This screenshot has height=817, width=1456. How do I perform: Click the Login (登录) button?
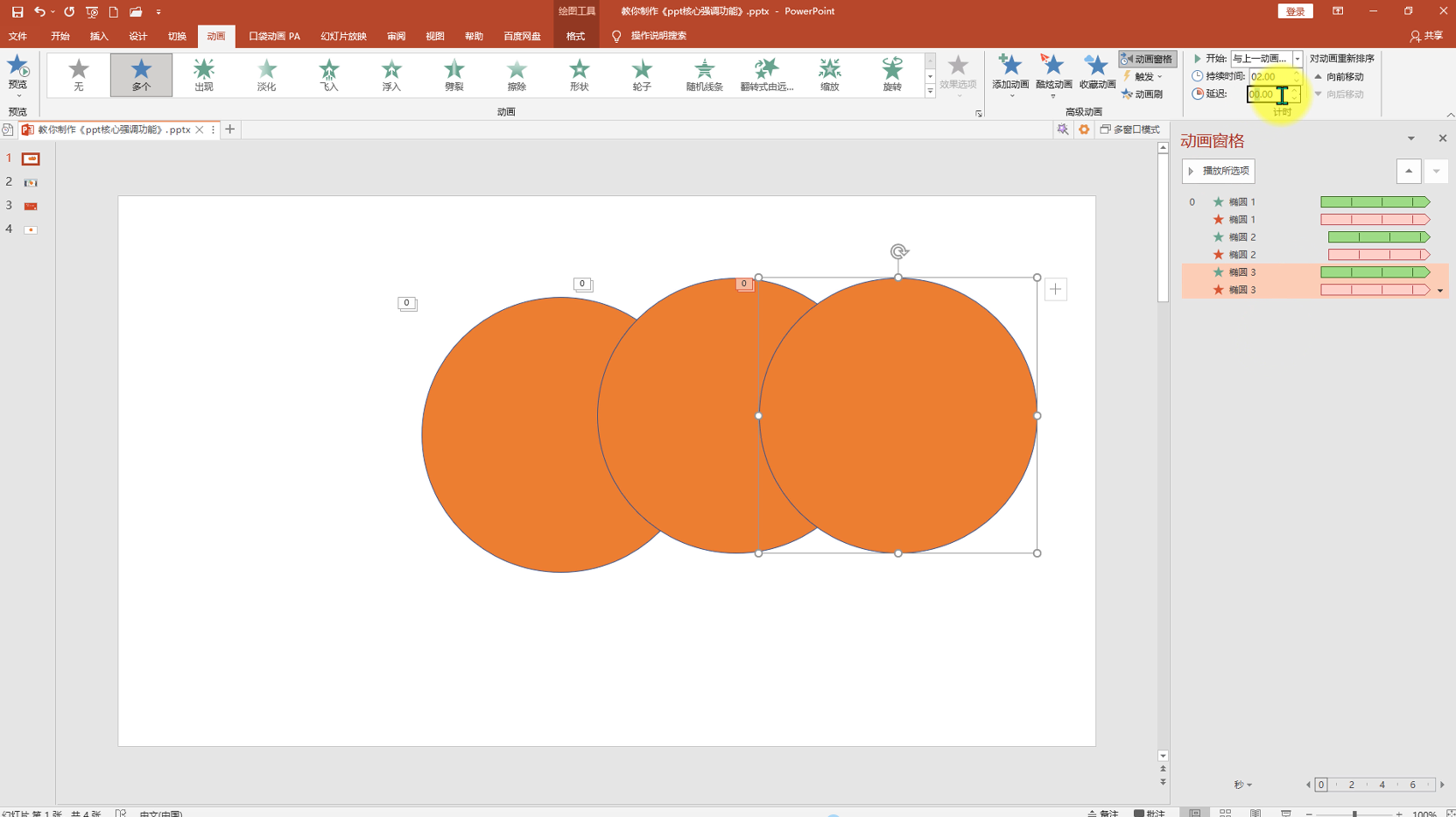pyautogui.click(x=1295, y=11)
